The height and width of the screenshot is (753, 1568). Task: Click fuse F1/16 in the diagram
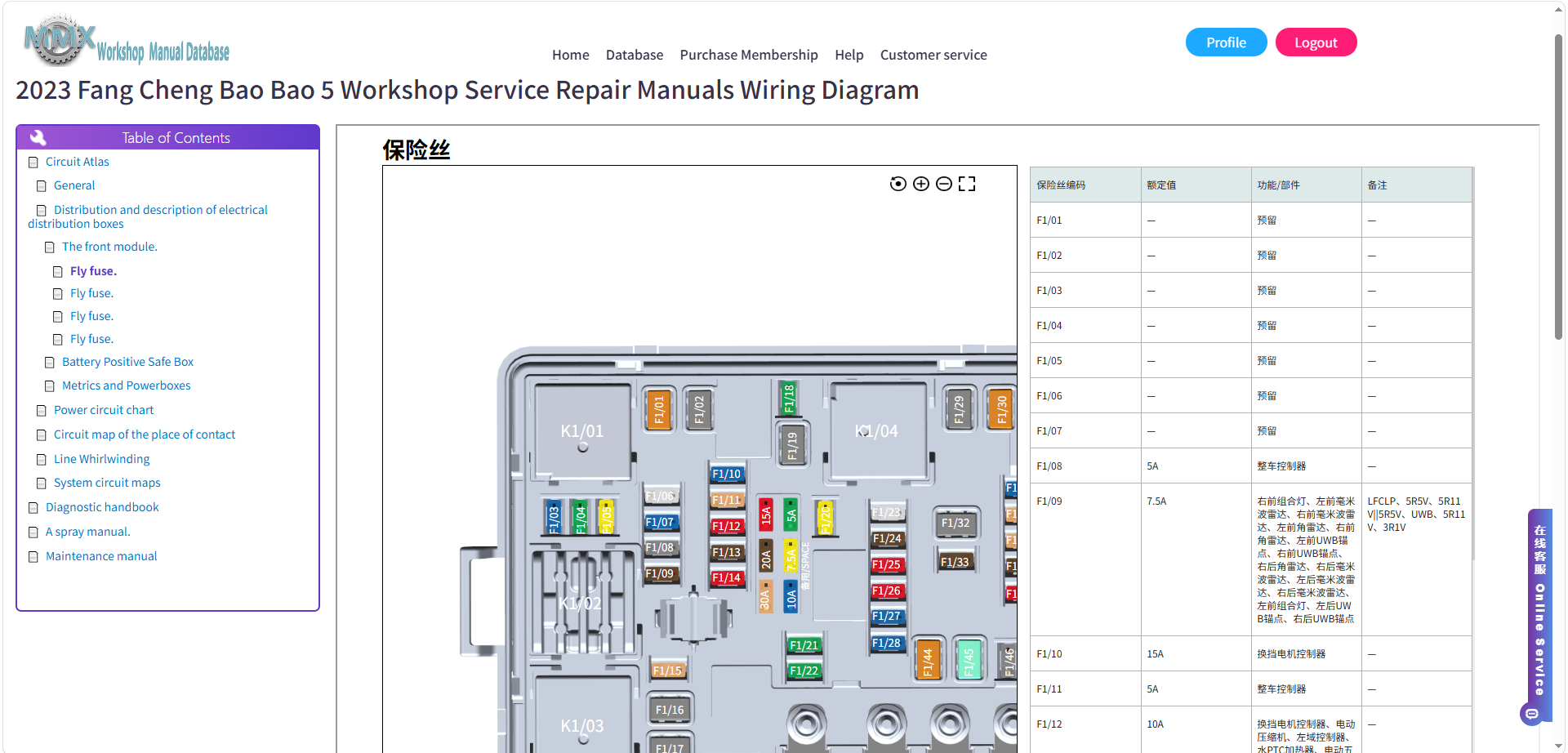[670, 710]
